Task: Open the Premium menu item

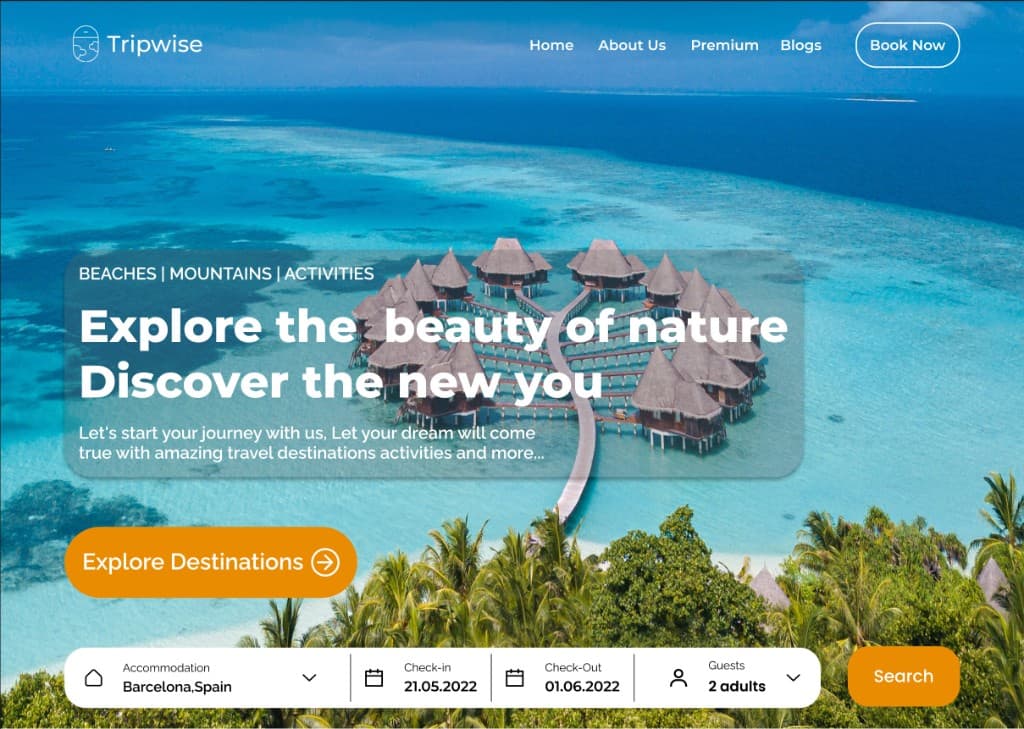Action: point(724,45)
